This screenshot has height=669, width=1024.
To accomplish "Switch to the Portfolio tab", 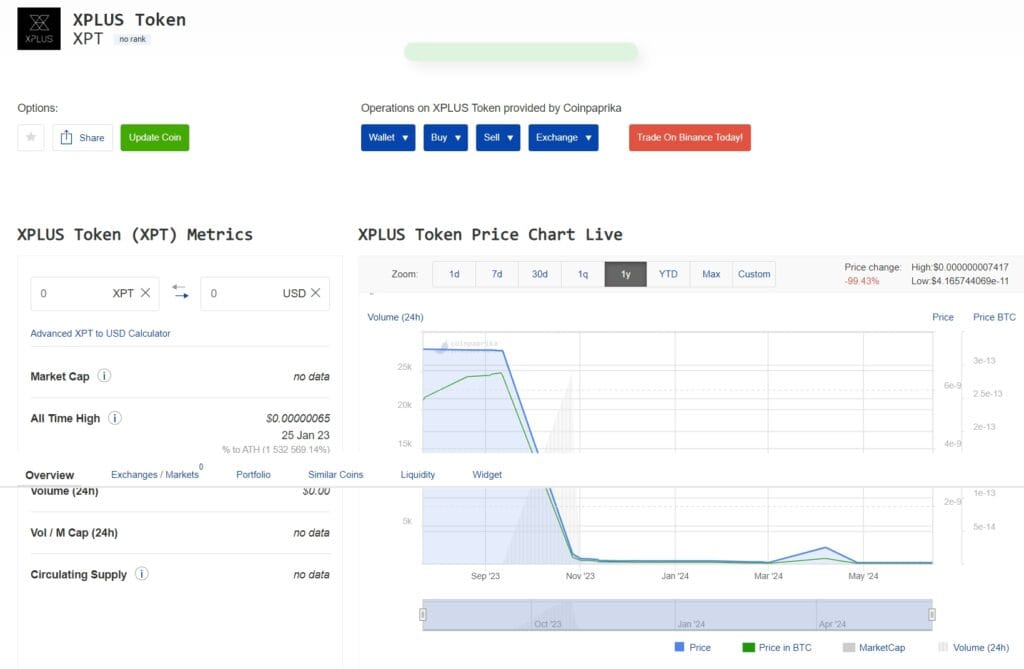I will point(253,474).
